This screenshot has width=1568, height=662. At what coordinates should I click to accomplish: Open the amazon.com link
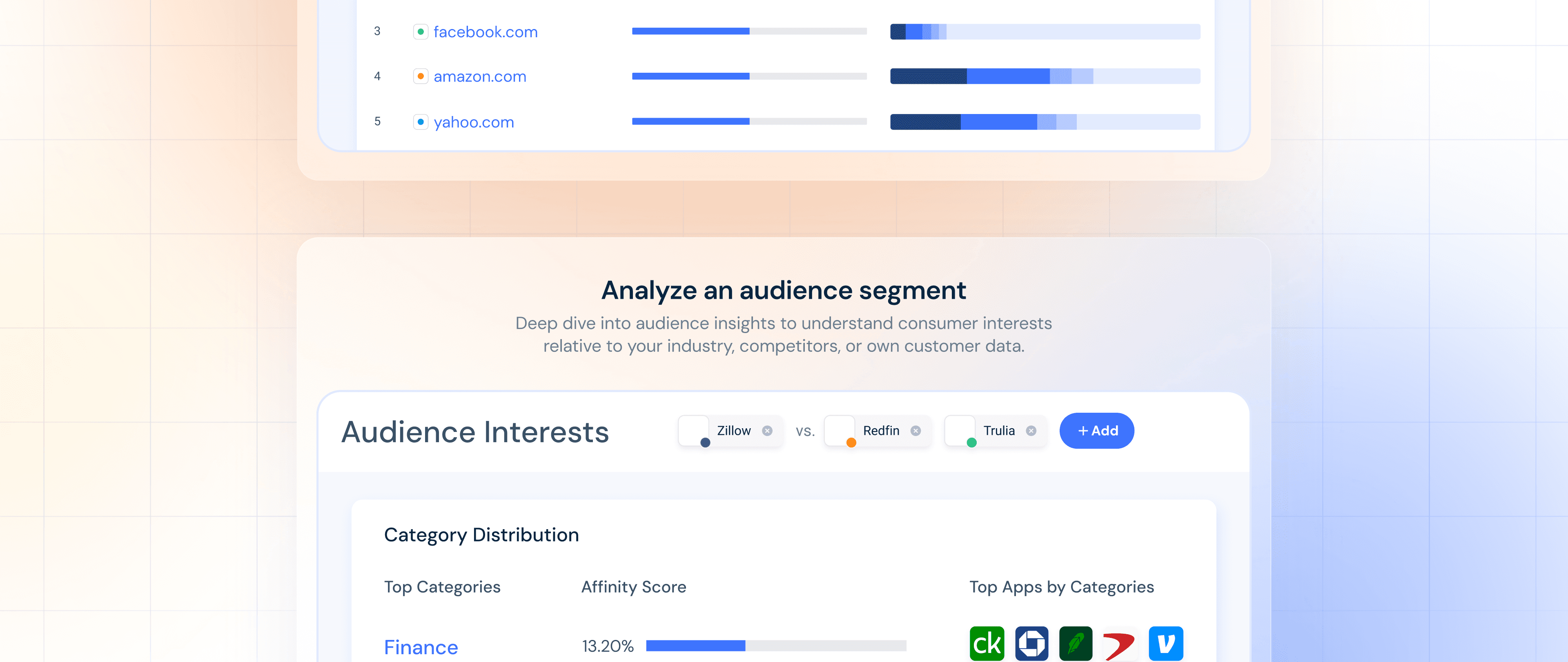(x=480, y=77)
